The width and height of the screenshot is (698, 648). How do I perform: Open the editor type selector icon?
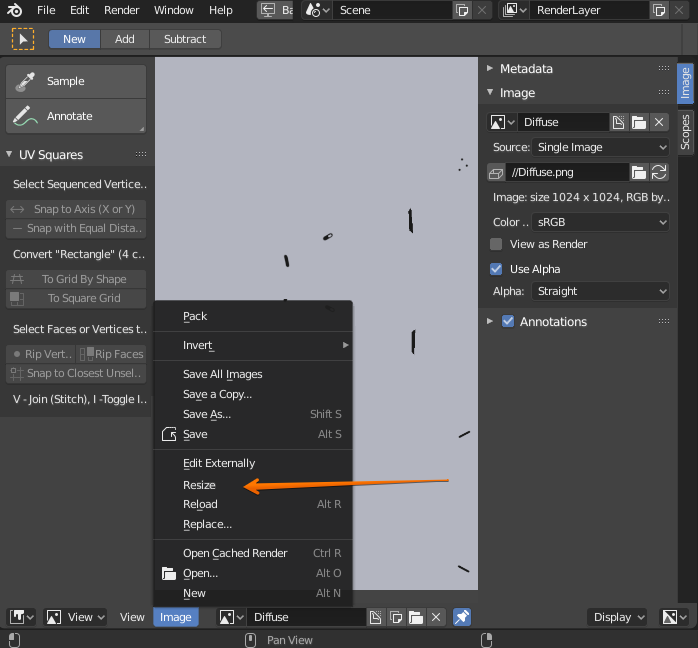[x=21, y=617]
